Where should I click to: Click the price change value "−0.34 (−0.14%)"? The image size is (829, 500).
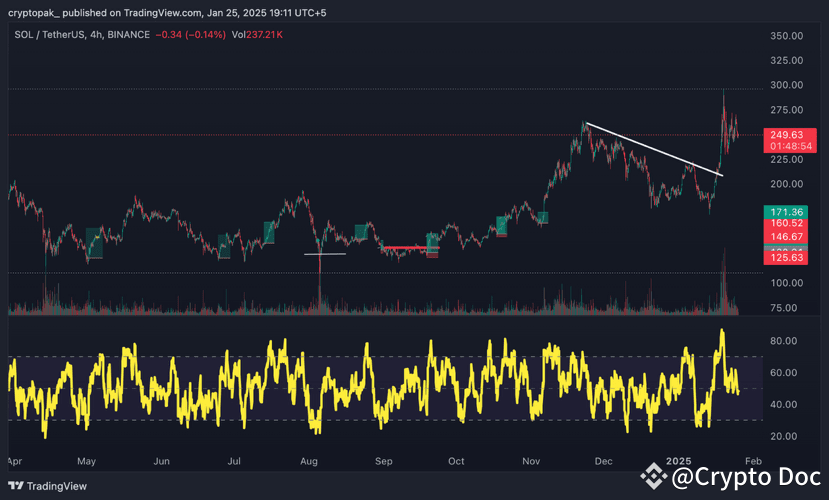click(x=190, y=35)
